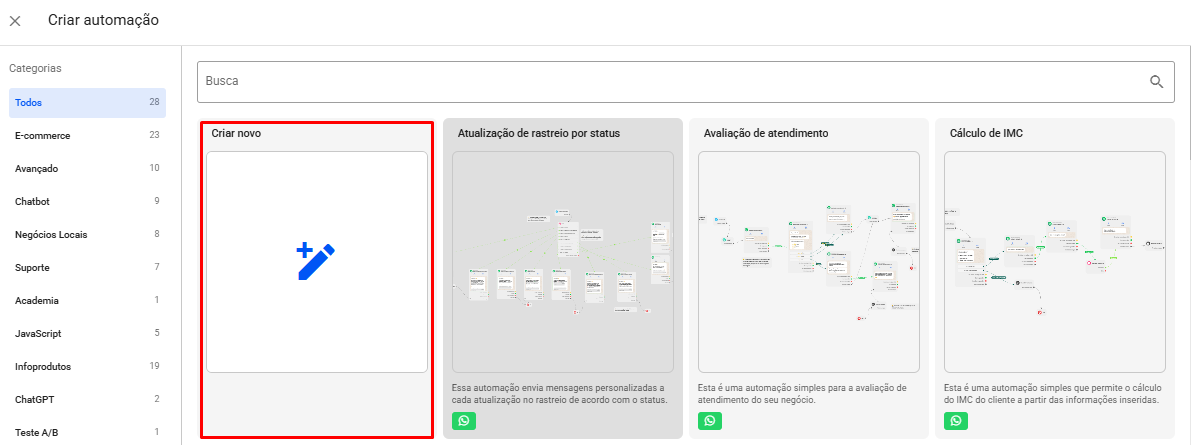This screenshot has height=445, width=1191.
Task: Open Cálculo de IMC template preview
Action: [x=1054, y=262]
